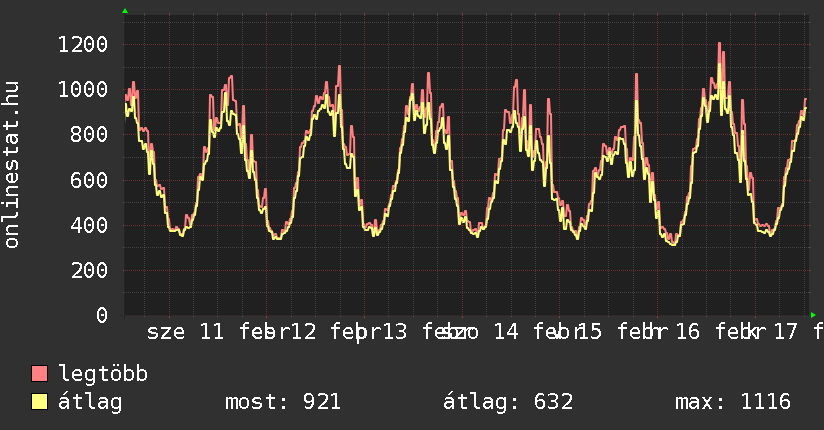Click the 1000 y-axis label
The width and height of the screenshot is (824, 430).
tap(83, 89)
